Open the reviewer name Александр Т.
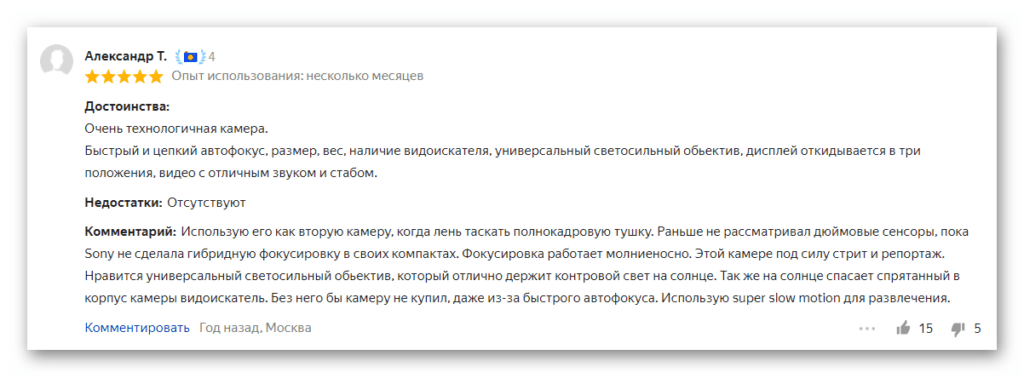1024x378 pixels. pos(125,56)
